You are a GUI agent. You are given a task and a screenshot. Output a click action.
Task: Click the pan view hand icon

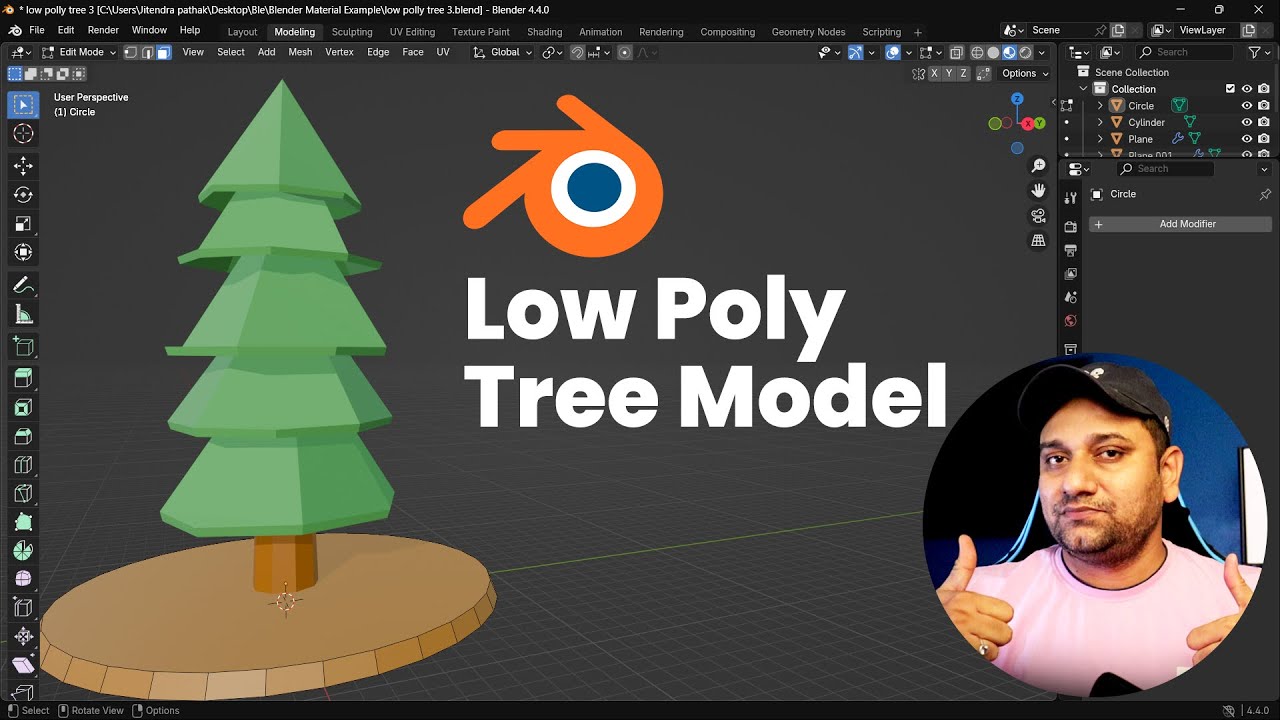pos(1039,190)
